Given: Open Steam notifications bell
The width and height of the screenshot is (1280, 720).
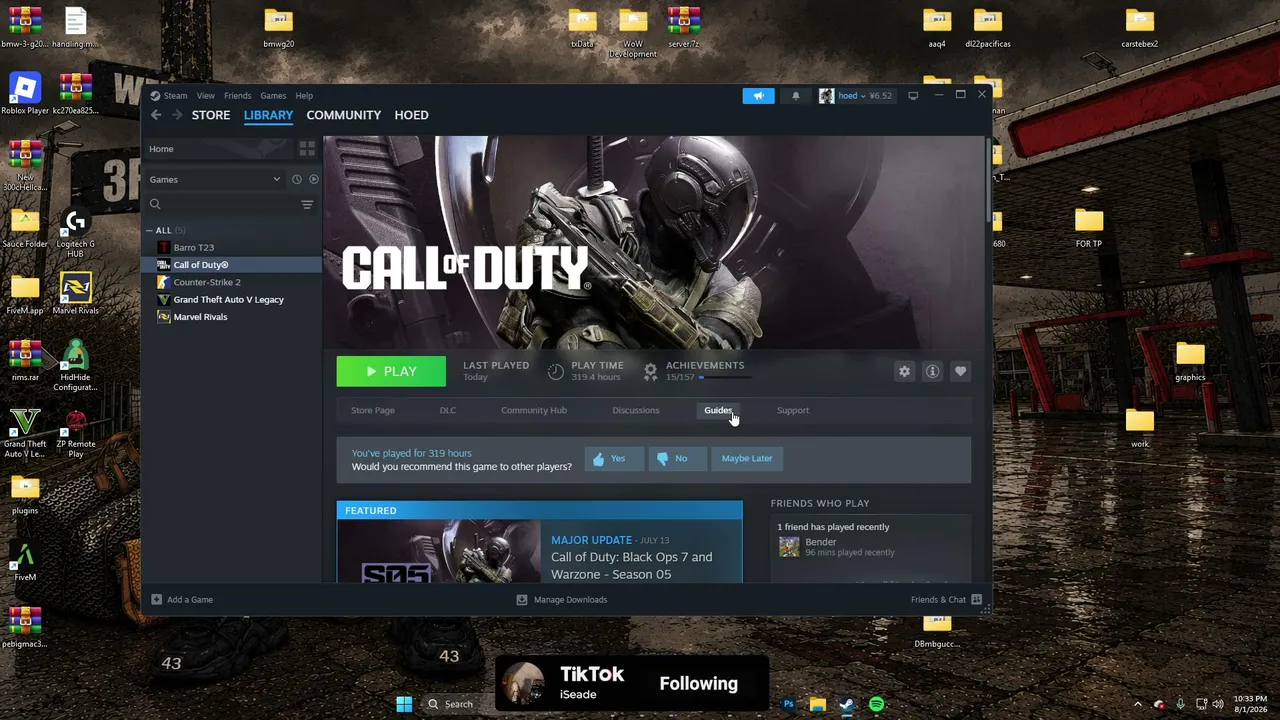Looking at the screenshot, I should tap(796, 96).
